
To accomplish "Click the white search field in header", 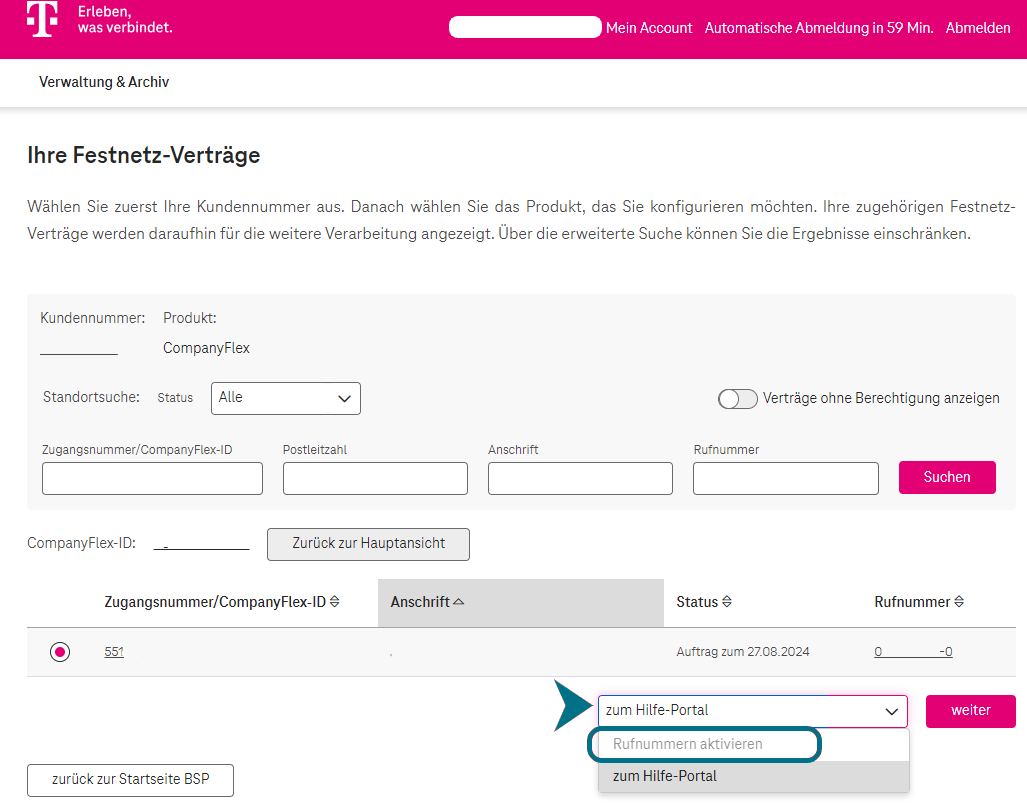I will click(525, 27).
